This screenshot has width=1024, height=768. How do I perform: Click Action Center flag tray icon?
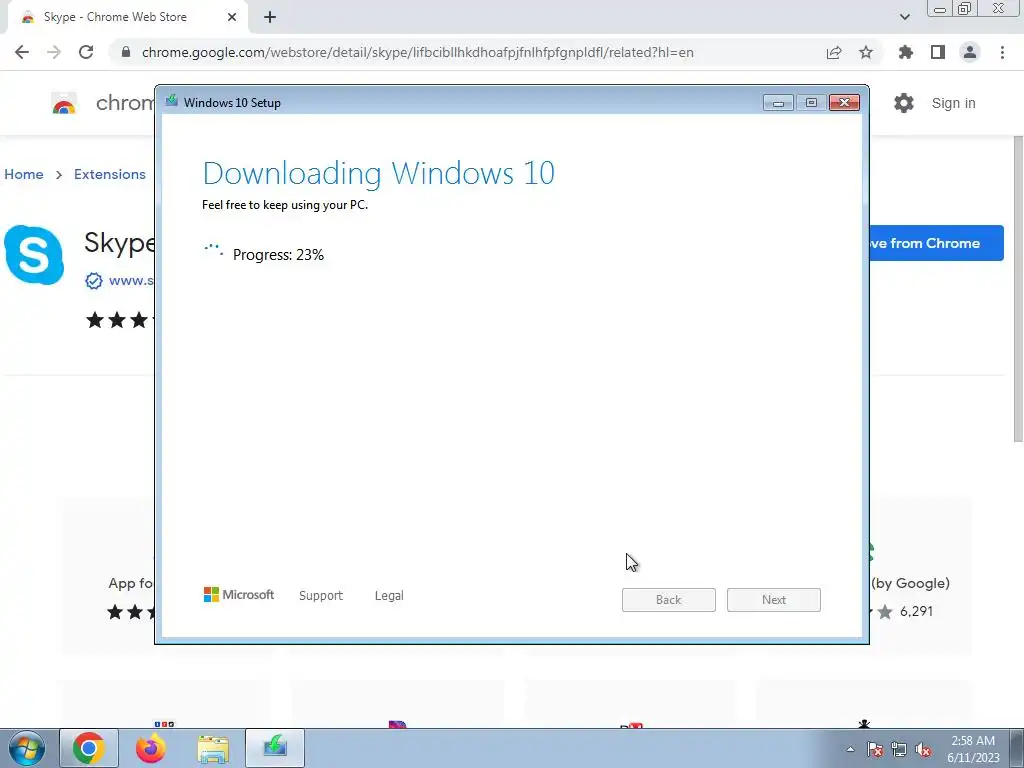click(875, 749)
